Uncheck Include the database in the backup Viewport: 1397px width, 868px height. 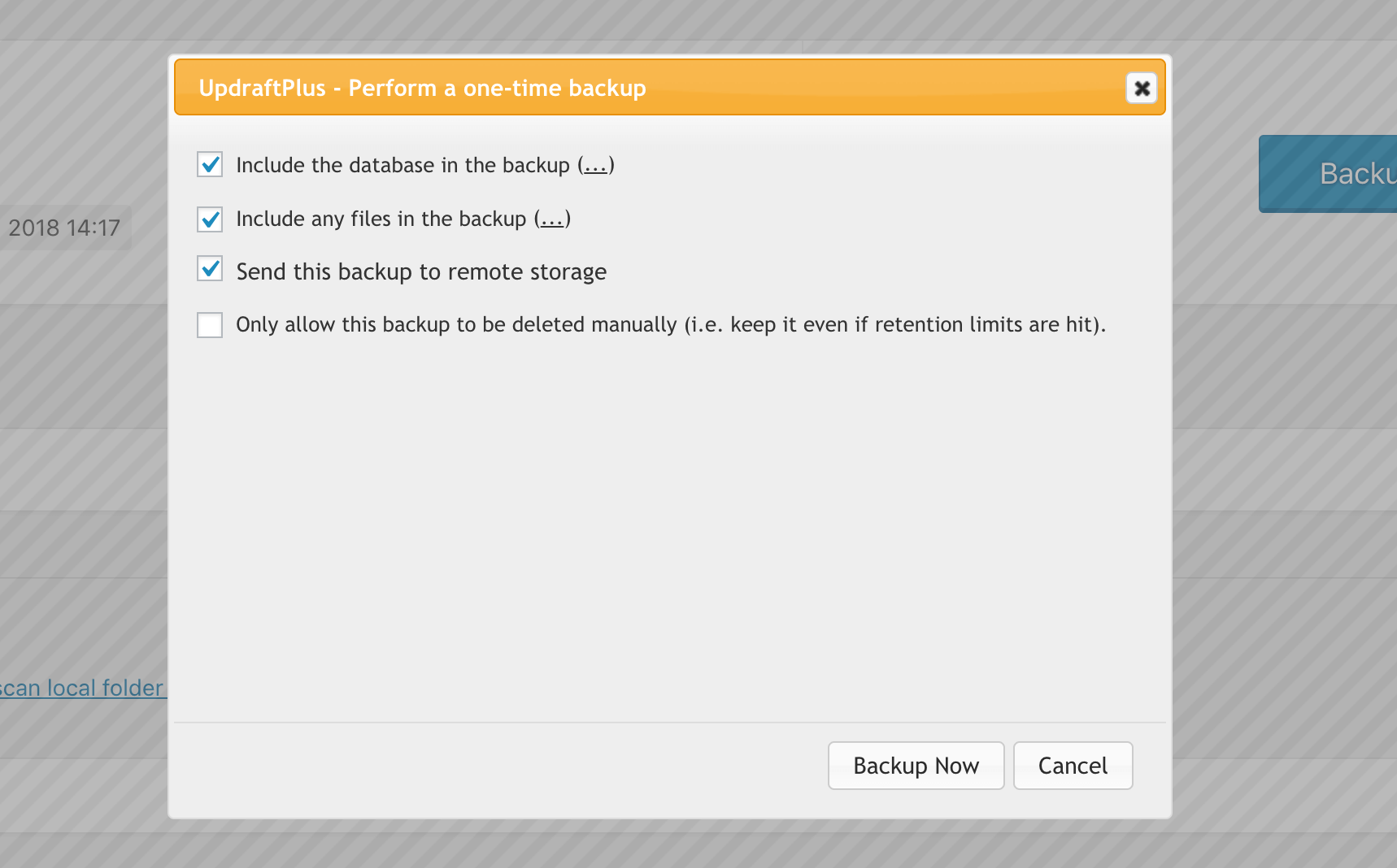pos(210,165)
